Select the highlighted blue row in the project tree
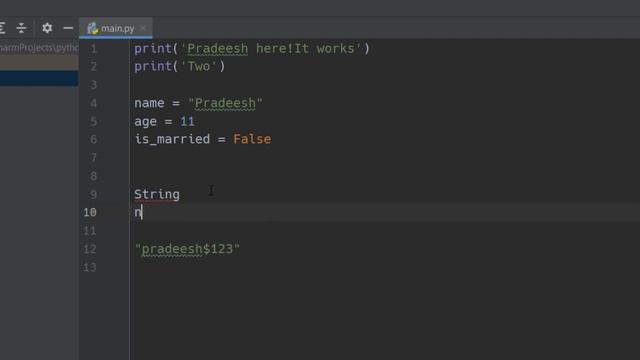The width and height of the screenshot is (640, 360). click(x=39, y=78)
